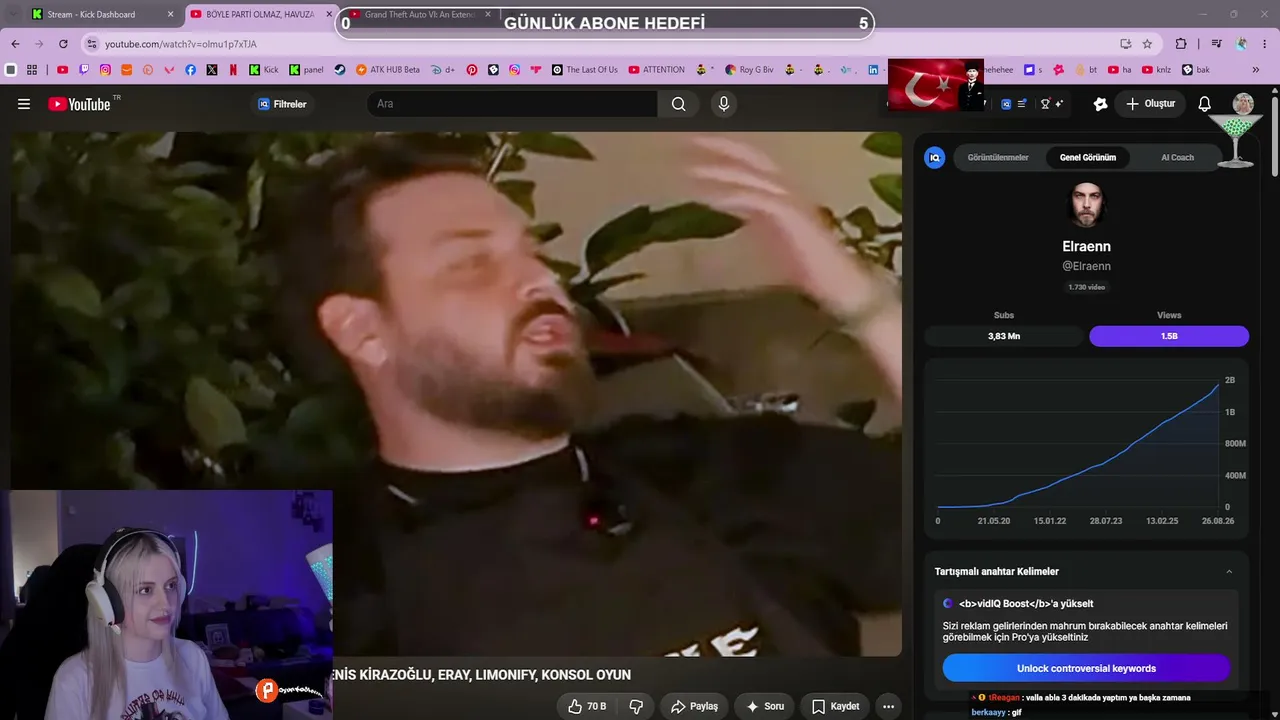Viewport: 1280px width, 720px height.
Task: Open the X (Twitter) bookmark icon
Action: tap(212, 70)
